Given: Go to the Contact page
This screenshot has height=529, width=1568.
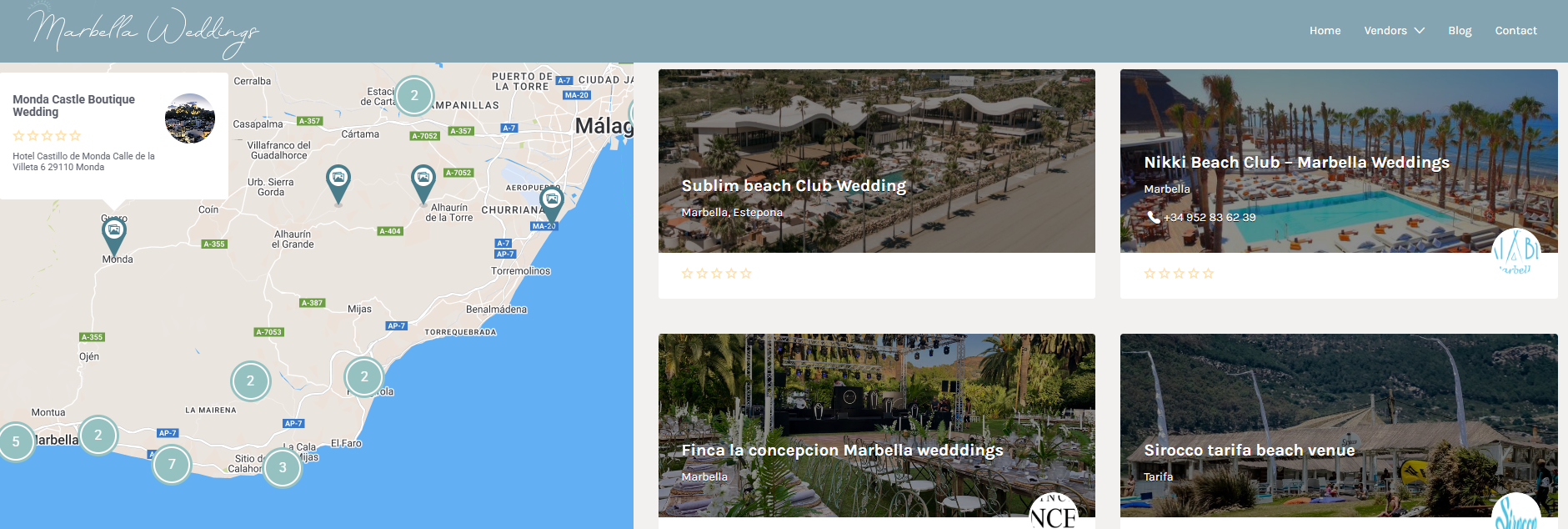Looking at the screenshot, I should (x=1515, y=31).
